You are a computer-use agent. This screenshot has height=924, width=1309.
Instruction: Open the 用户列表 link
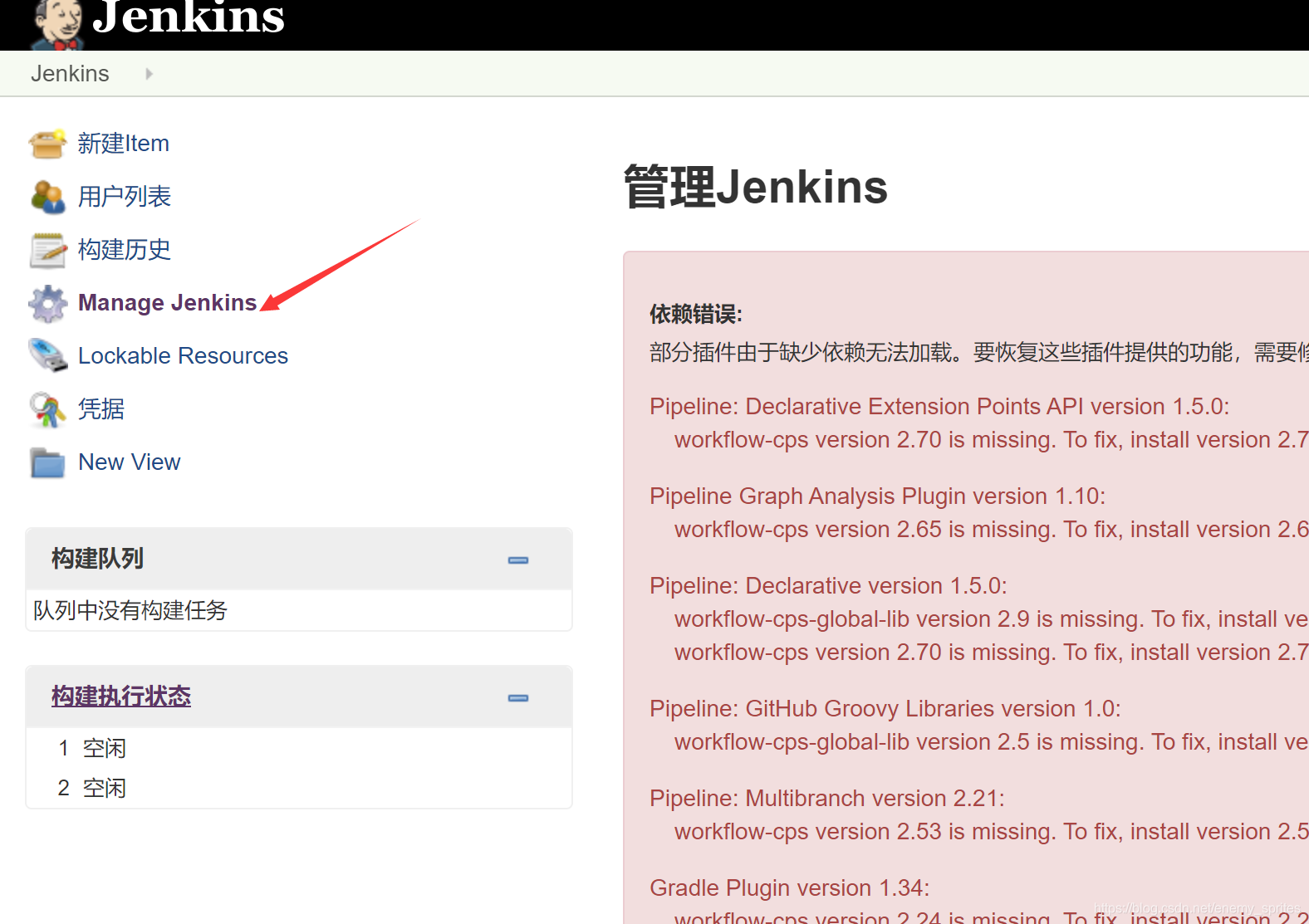coord(125,197)
